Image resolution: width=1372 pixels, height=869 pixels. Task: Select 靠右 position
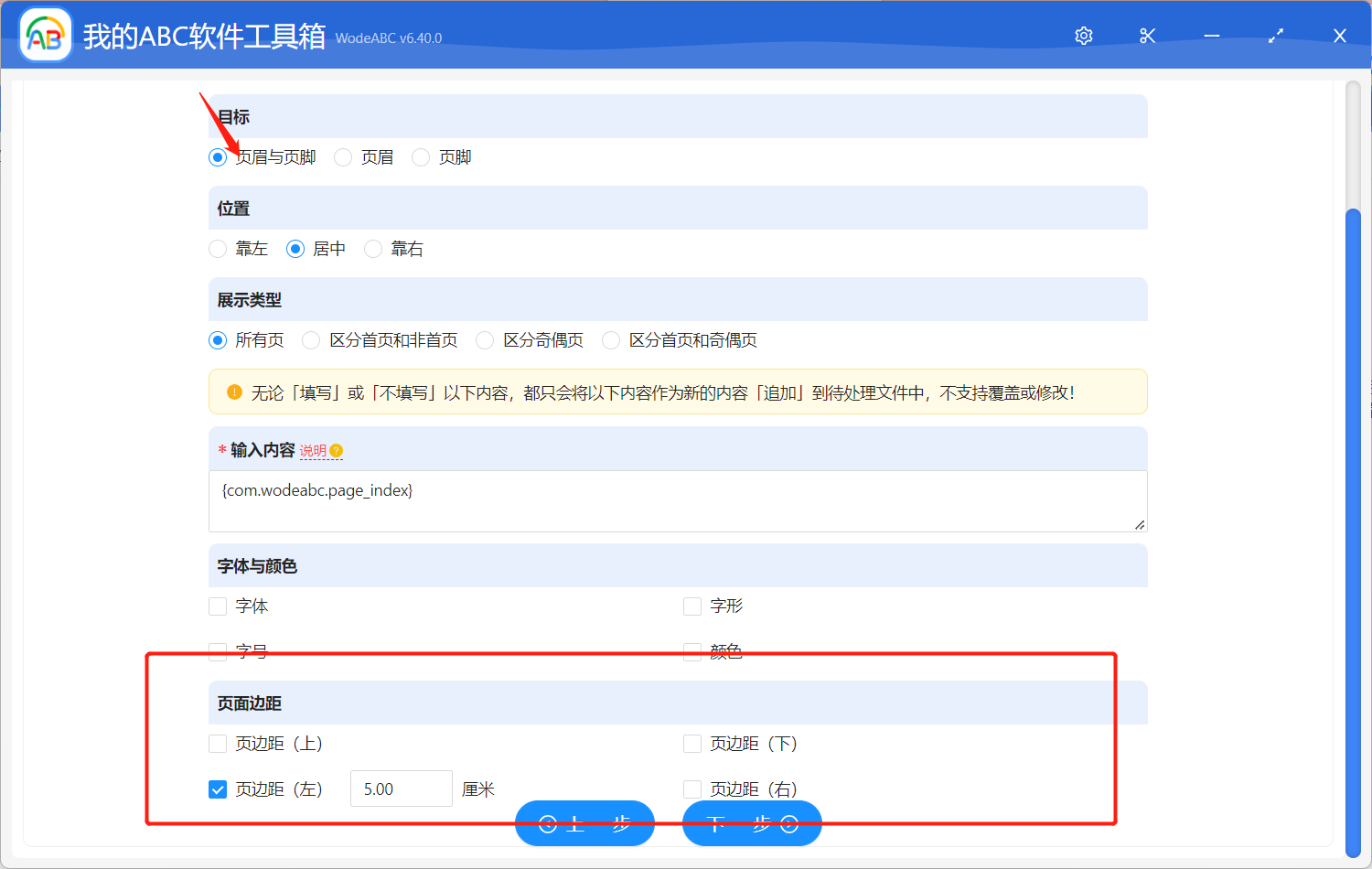coord(373,248)
